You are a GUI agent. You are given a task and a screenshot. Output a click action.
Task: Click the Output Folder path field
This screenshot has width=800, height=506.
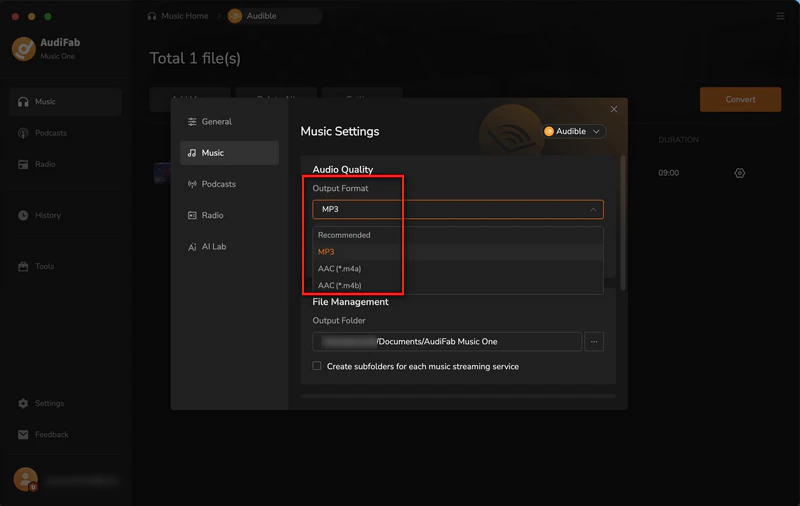click(x=447, y=341)
